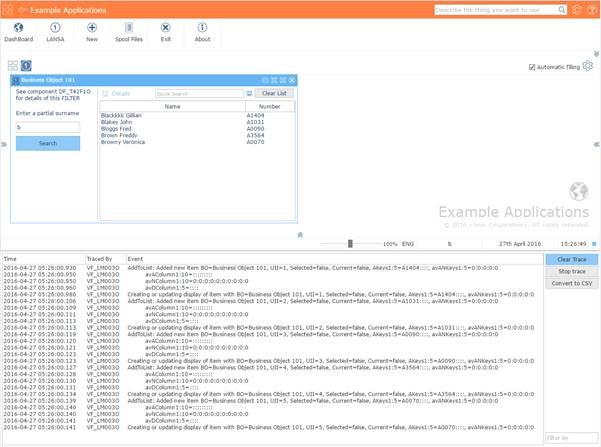
Task: Click the Search button in the filter
Action: (48, 143)
